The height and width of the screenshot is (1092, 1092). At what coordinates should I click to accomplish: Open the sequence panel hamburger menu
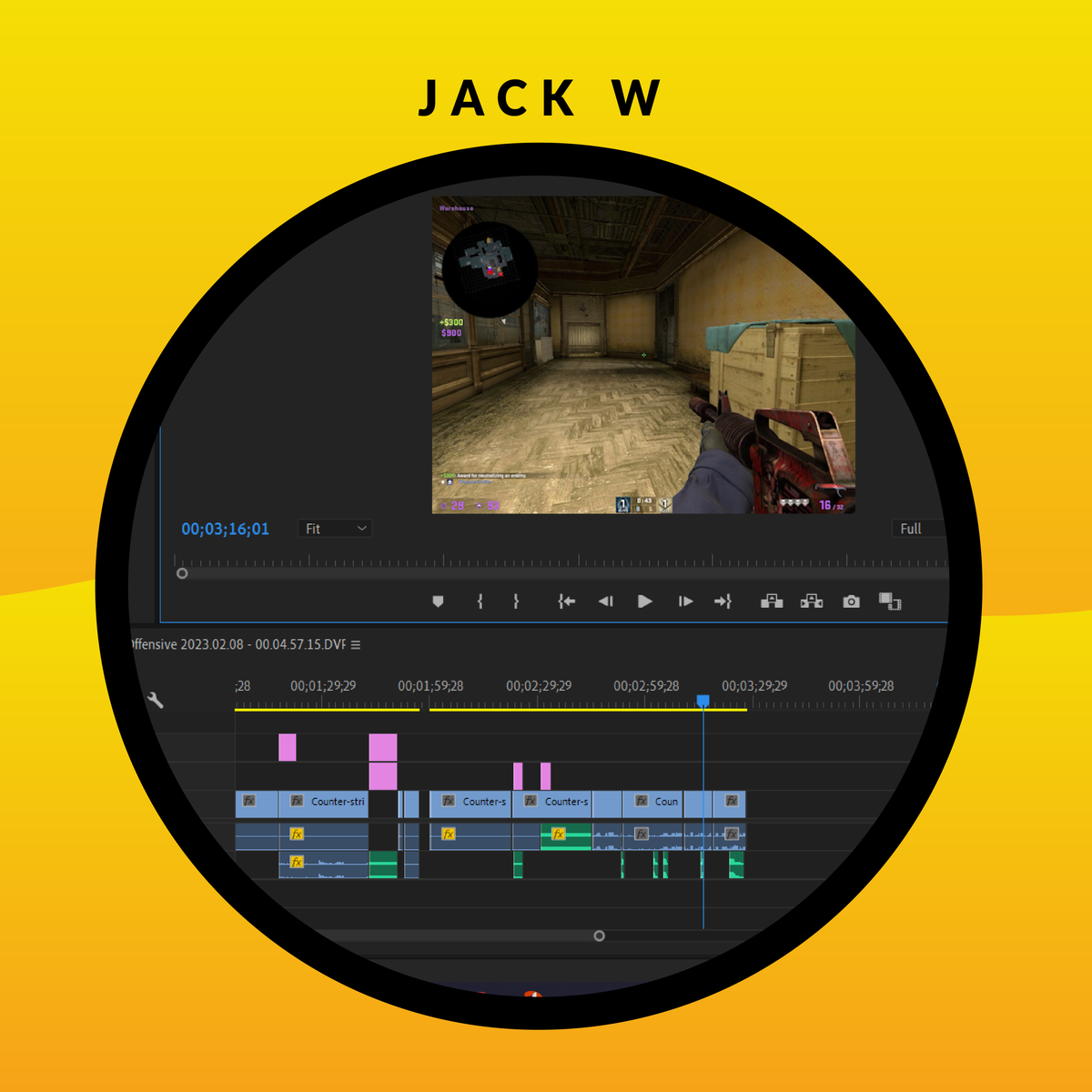click(x=355, y=644)
